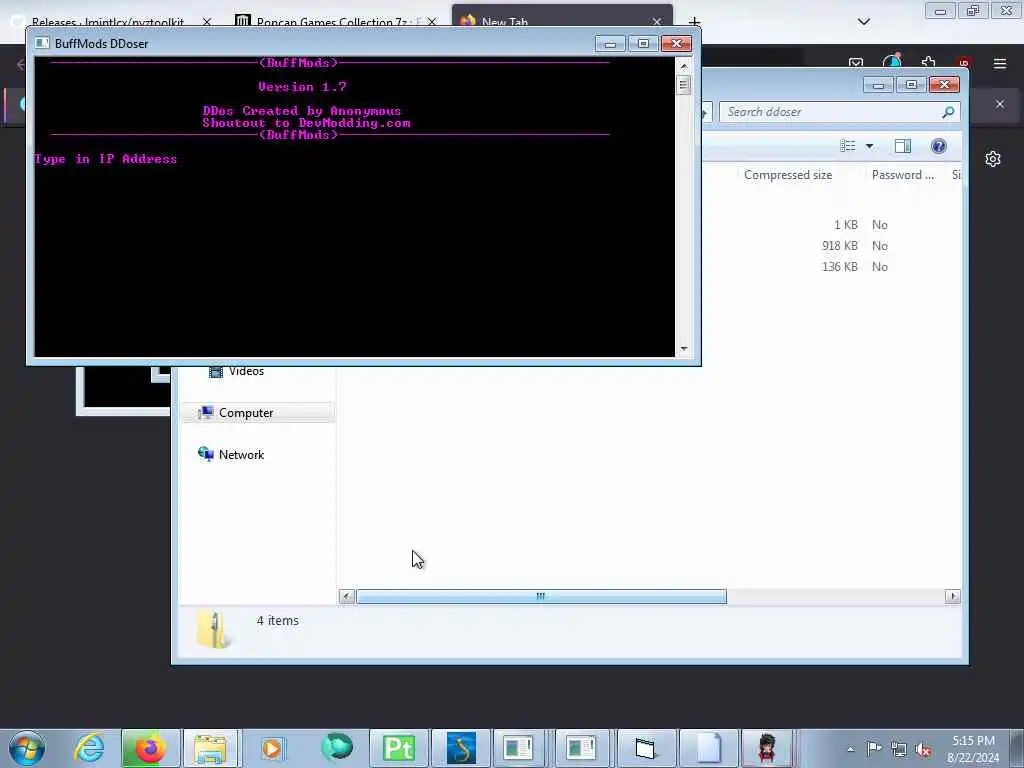Close the Poncan Games Collection tab

point(432,22)
